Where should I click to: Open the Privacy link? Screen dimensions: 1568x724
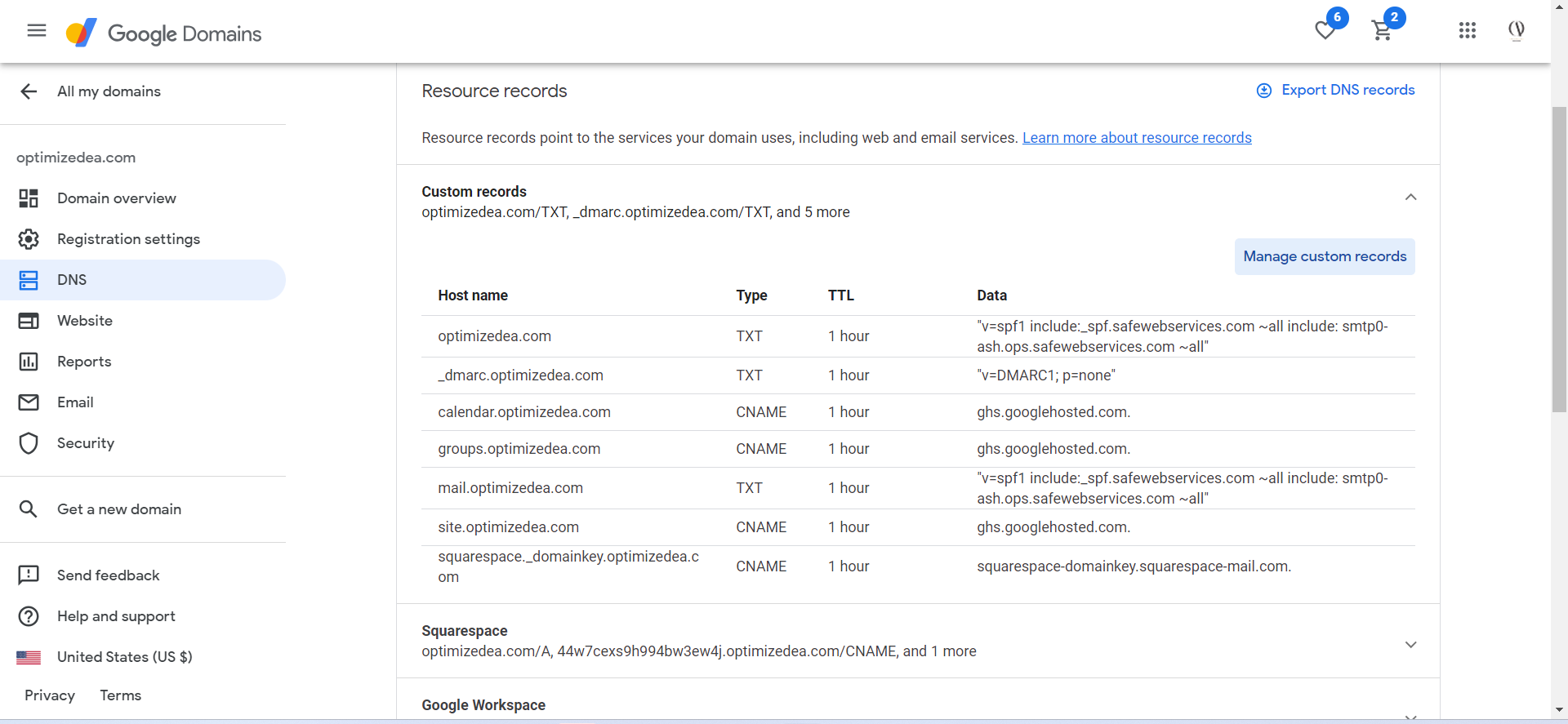50,695
